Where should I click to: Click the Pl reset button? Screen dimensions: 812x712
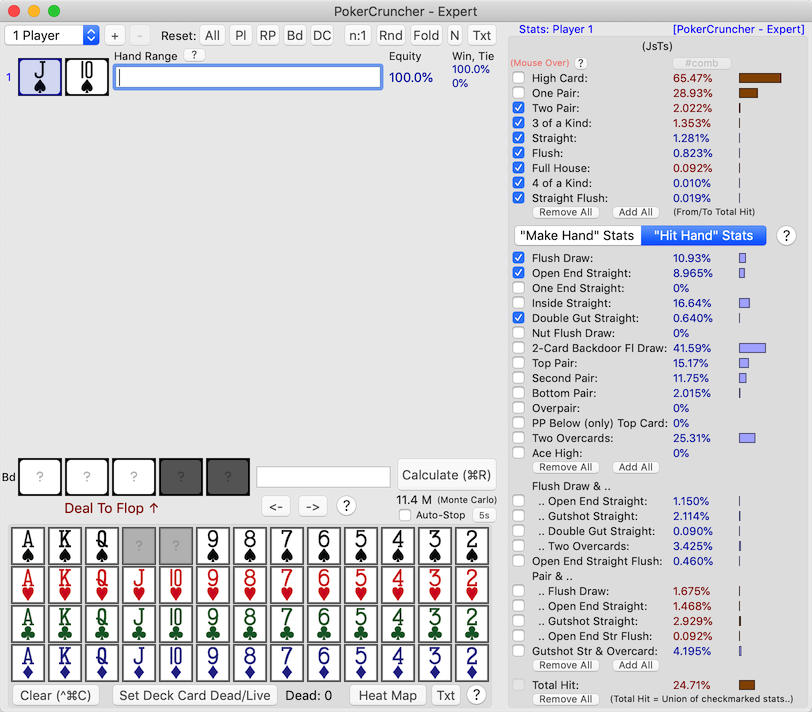coord(241,35)
